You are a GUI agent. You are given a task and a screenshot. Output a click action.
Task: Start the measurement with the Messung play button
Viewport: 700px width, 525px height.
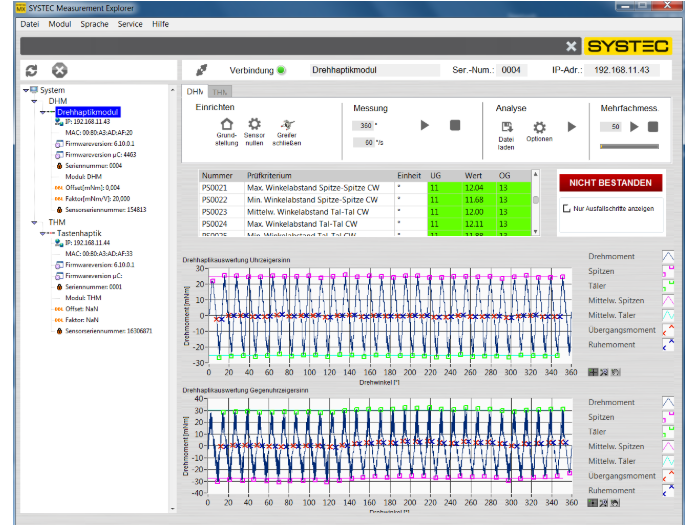pos(425,125)
